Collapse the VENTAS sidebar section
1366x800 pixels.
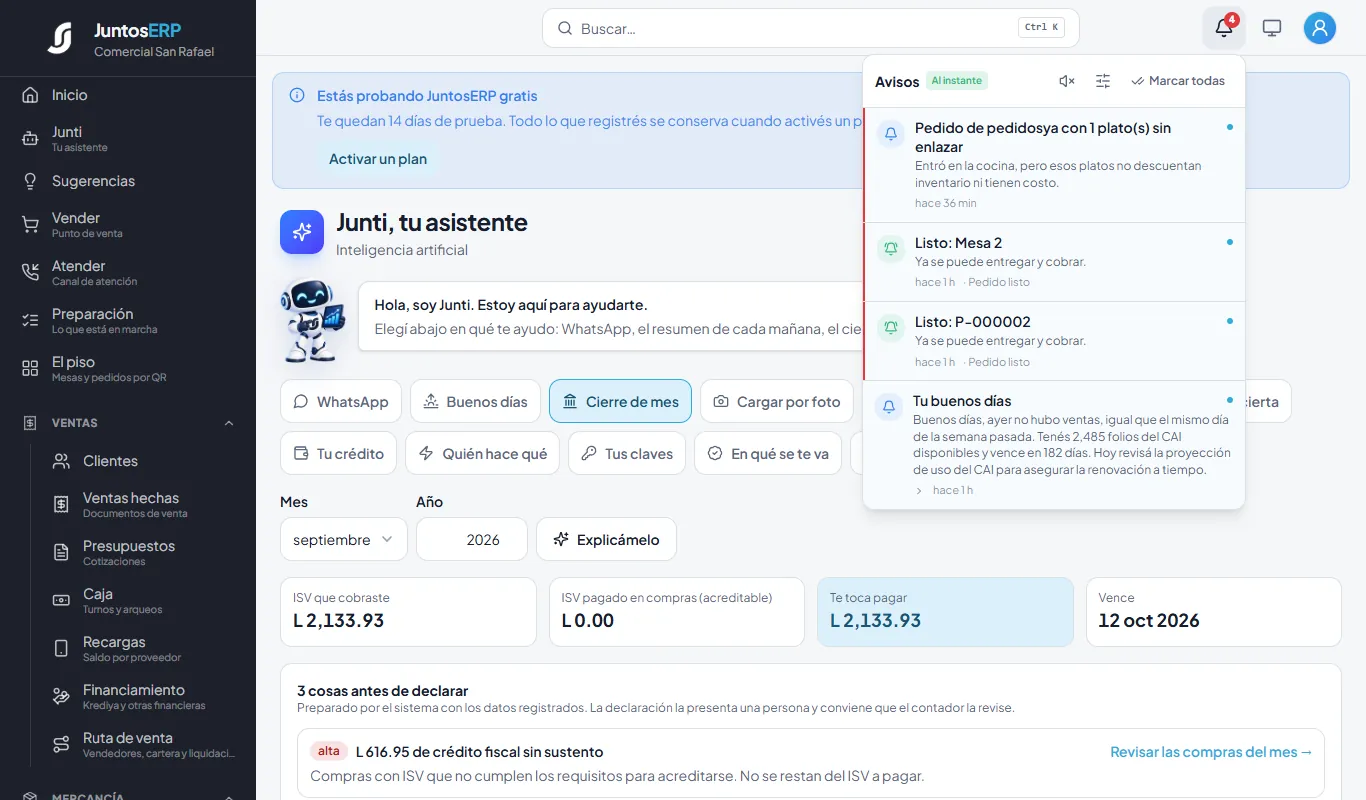pyautogui.click(x=229, y=423)
